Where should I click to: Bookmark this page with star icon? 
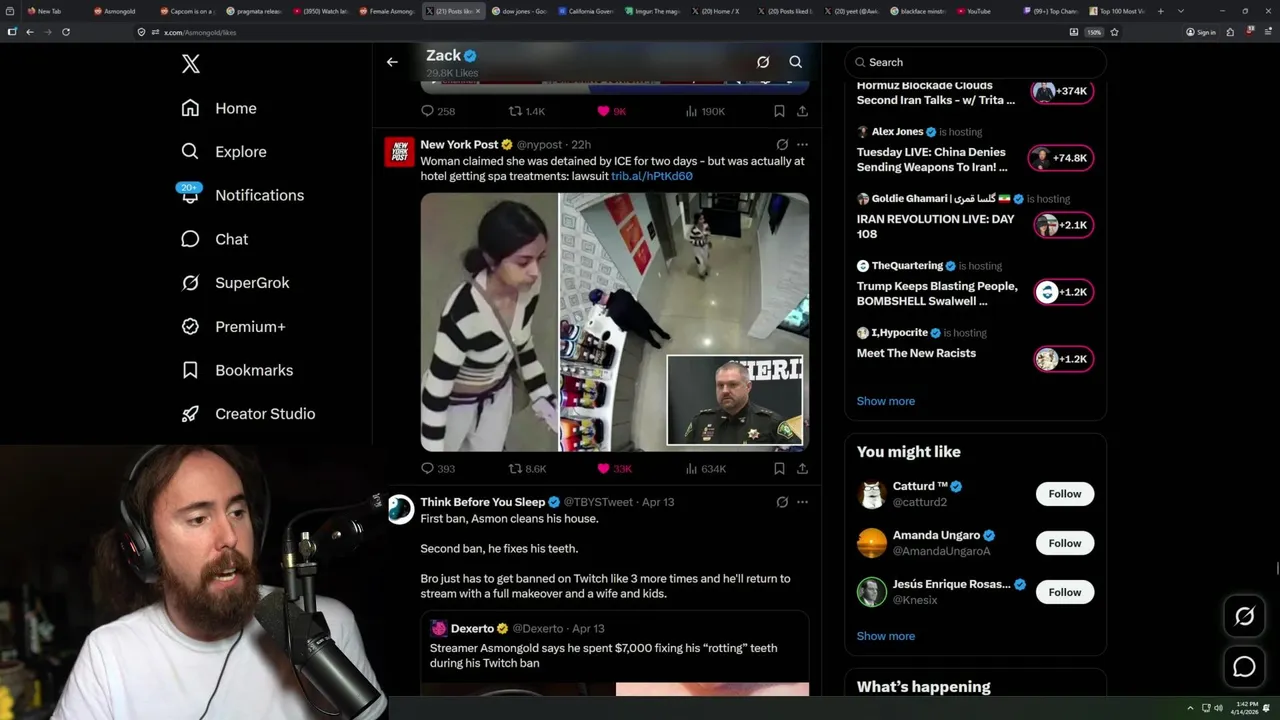(x=1114, y=32)
